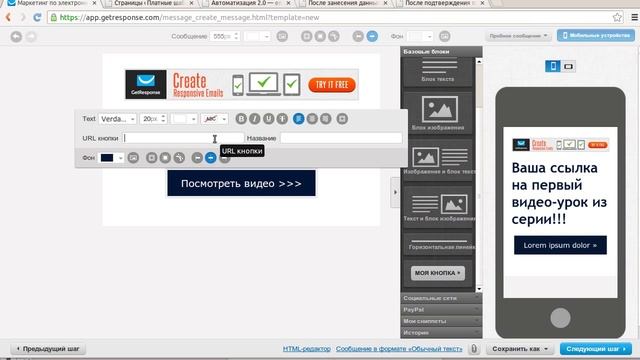The image size is (640, 360).
Task: Open top toolbar Фон color dropdown
Action: pyautogui.click(x=429, y=36)
